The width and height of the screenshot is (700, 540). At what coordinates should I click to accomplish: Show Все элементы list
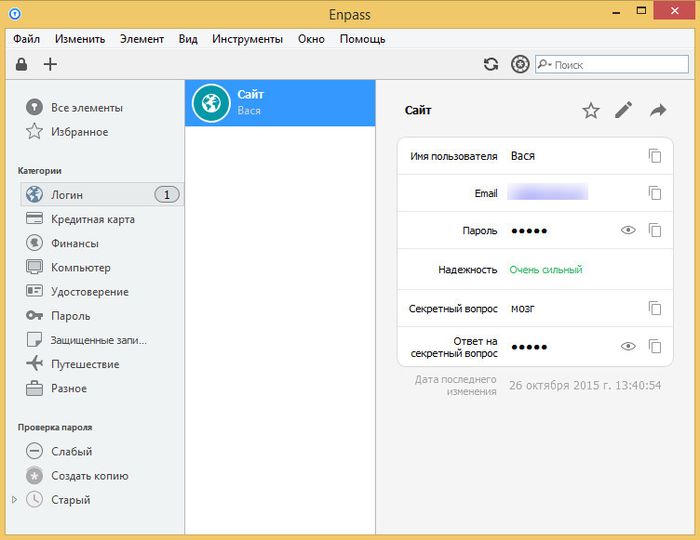click(x=86, y=107)
